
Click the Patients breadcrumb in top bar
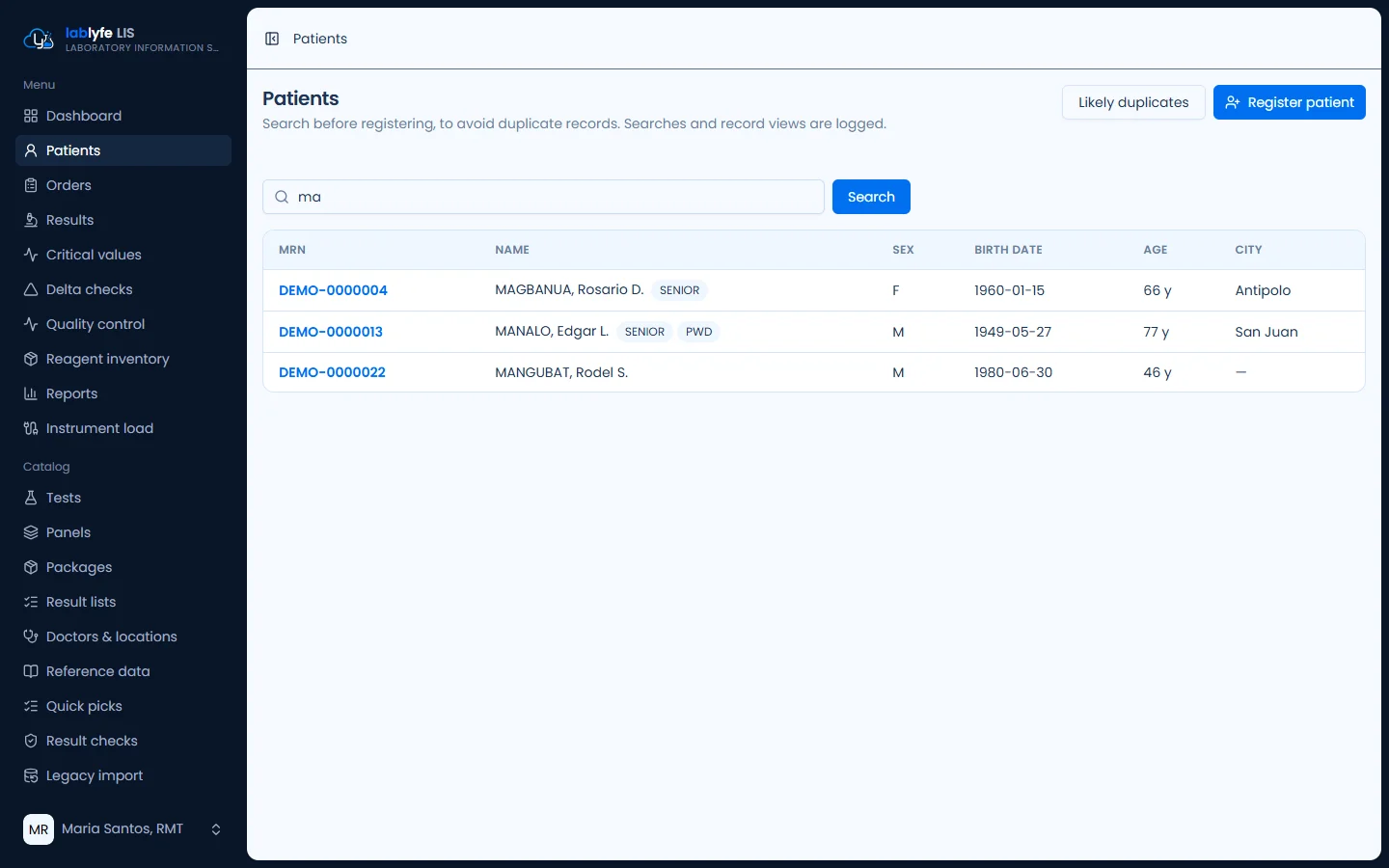coord(320,39)
